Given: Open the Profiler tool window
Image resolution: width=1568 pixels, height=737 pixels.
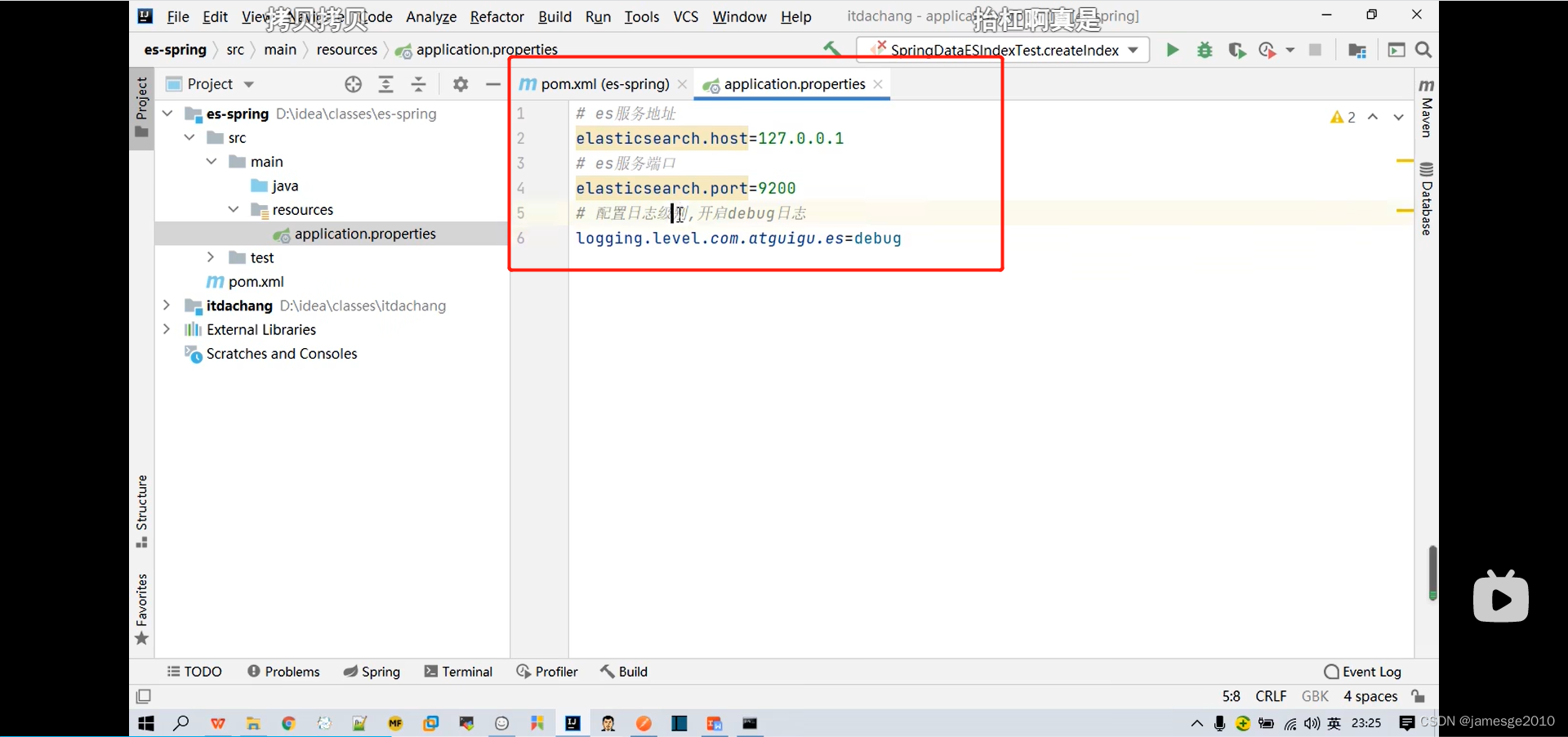Looking at the screenshot, I should [x=547, y=672].
